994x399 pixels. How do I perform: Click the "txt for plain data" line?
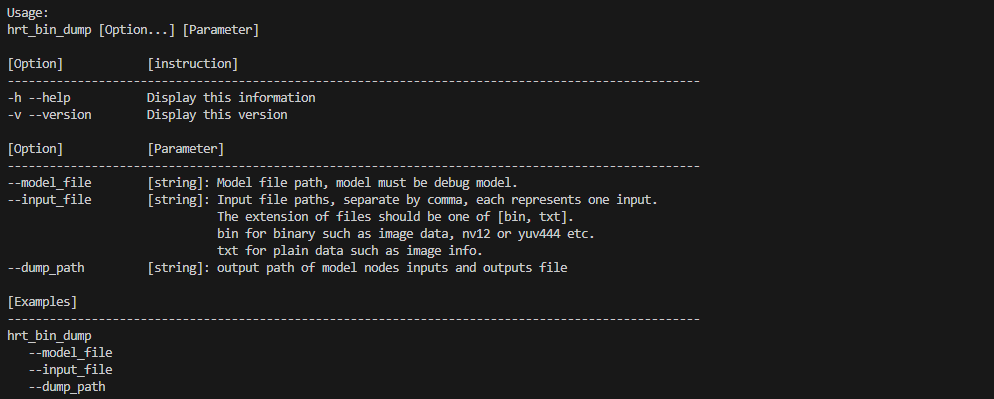pyautogui.click(x=349, y=251)
